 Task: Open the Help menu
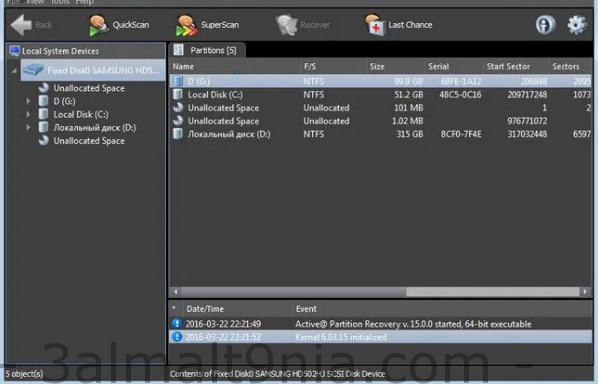pyautogui.click(x=84, y=2)
